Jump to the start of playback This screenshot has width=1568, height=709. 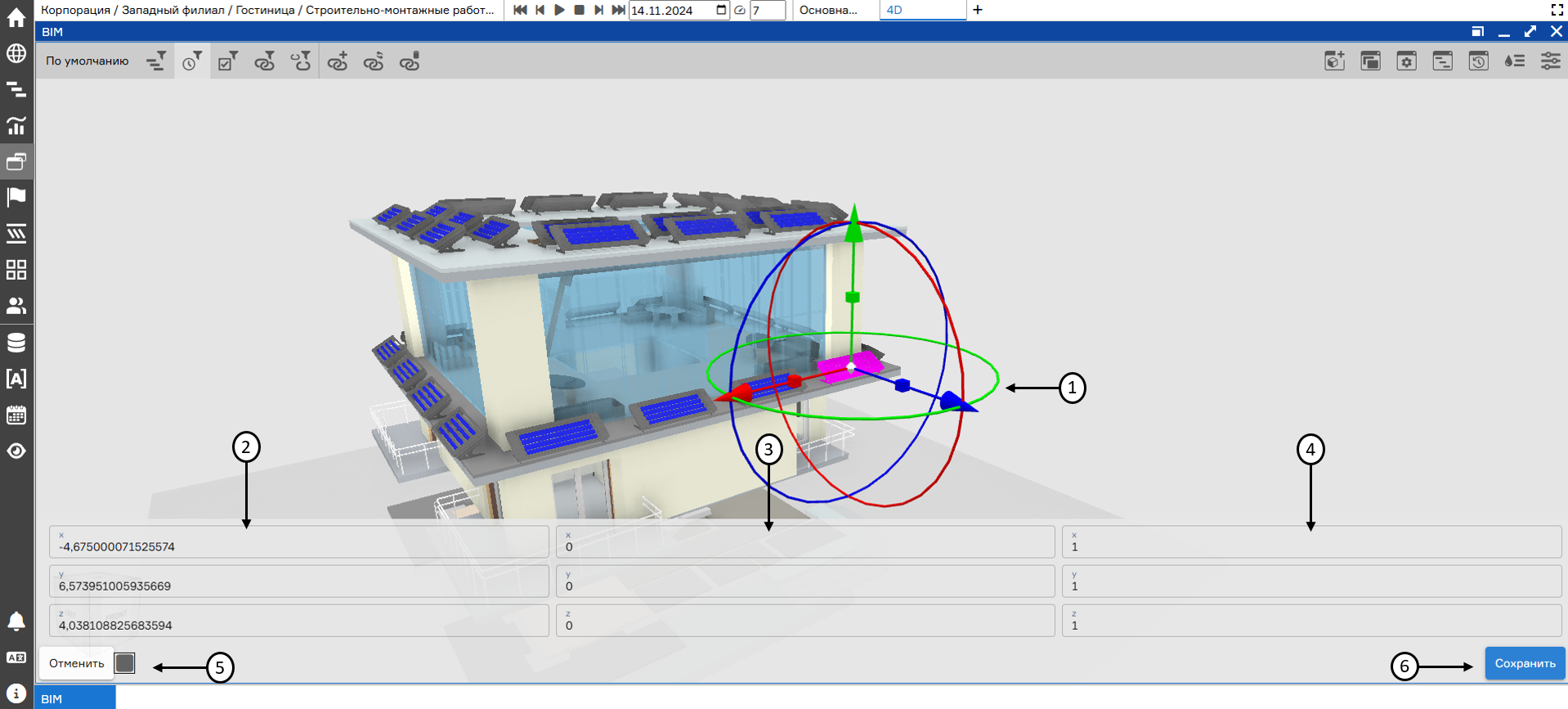[x=520, y=10]
